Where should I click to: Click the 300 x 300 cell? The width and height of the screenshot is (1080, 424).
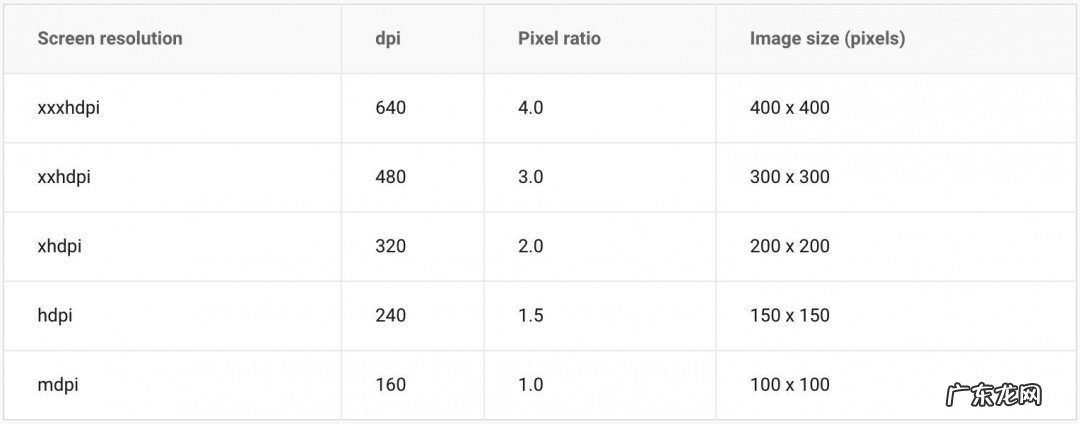click(x=789, y=177)
